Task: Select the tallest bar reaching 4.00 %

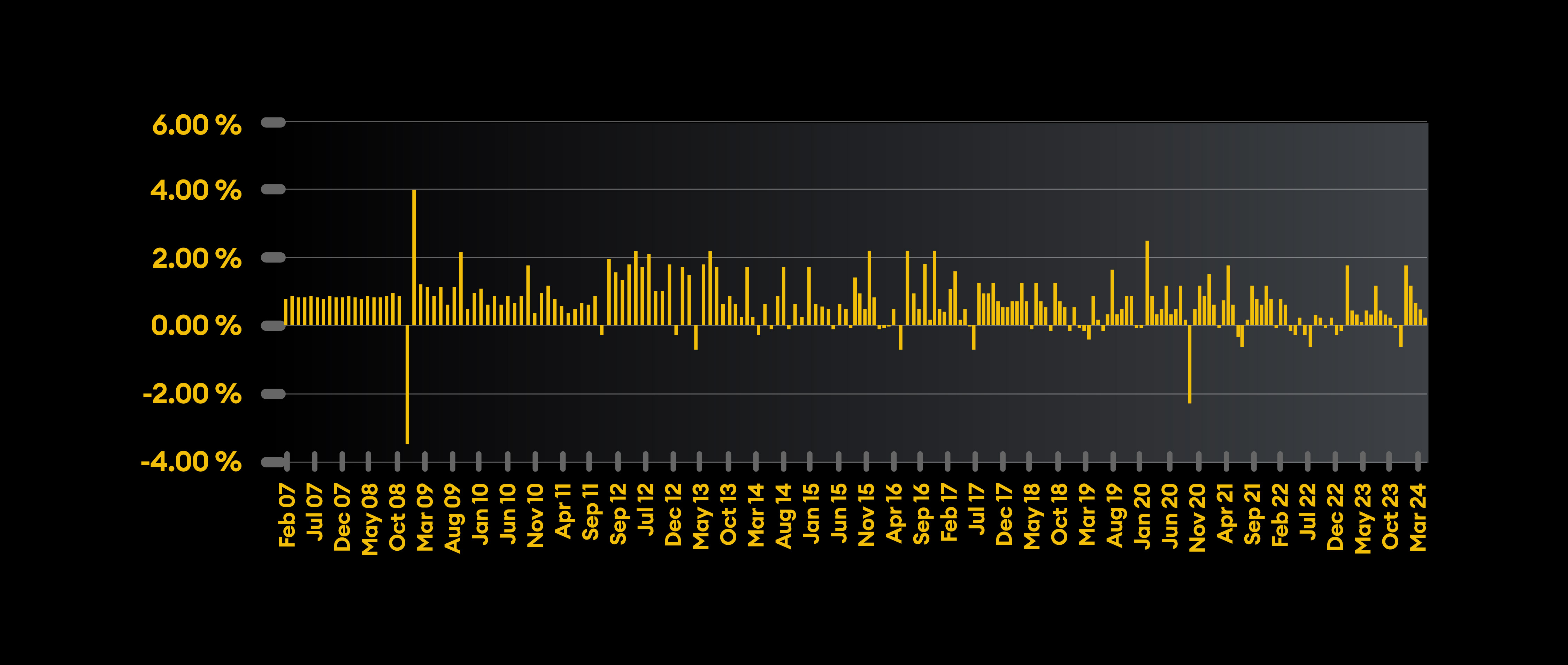Action: point(414,257)
